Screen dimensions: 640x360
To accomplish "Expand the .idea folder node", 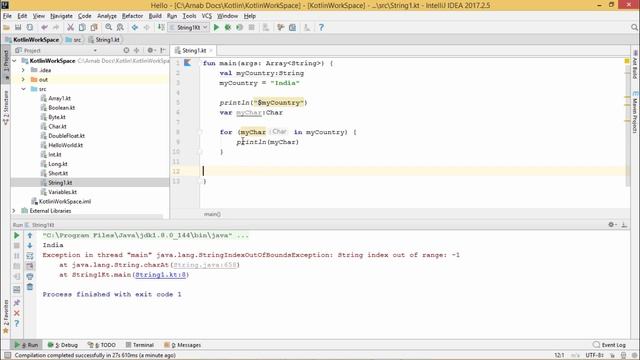I will [23, 70].
